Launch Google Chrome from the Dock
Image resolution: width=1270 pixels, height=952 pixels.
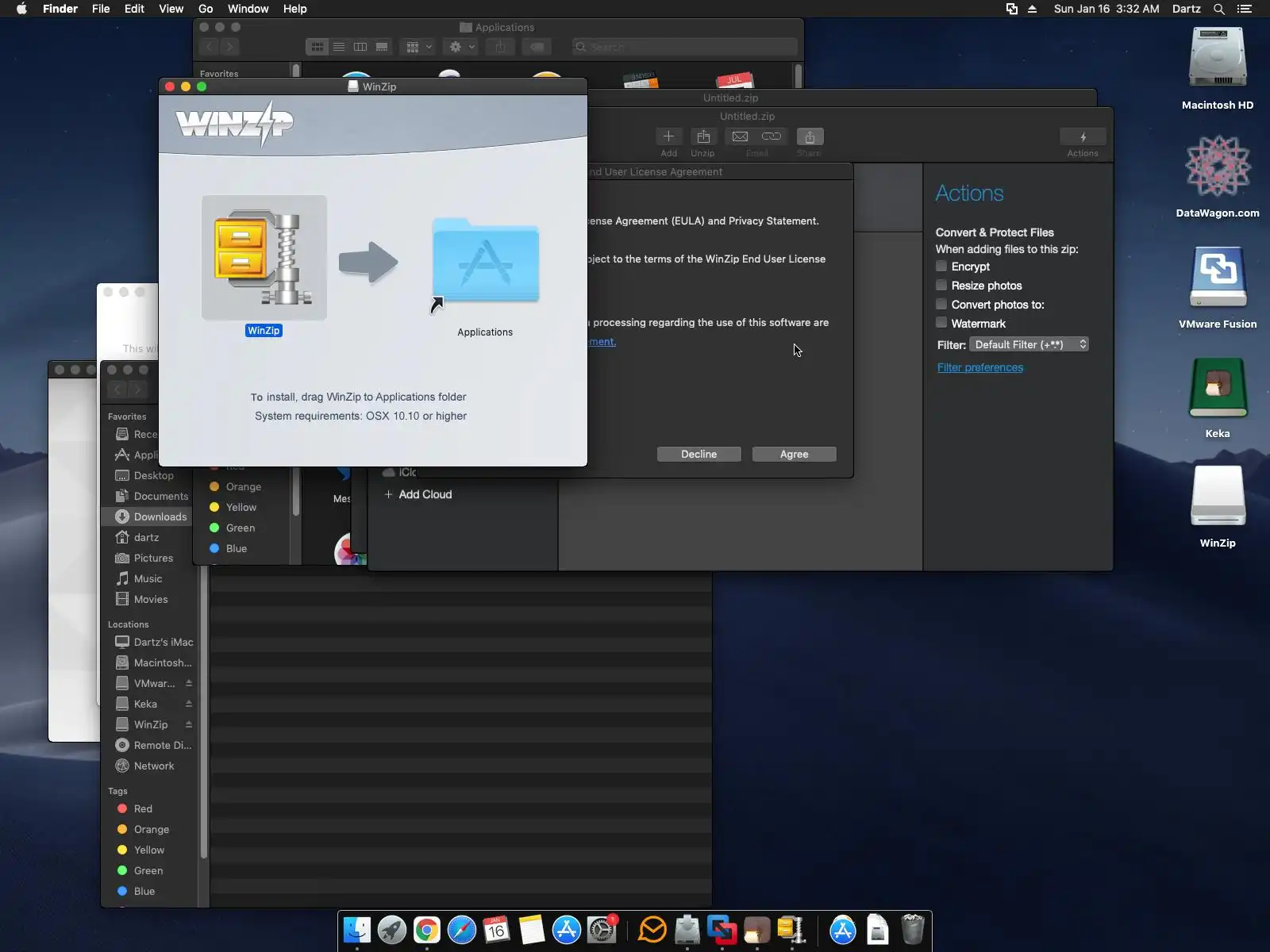pos(427,930)
